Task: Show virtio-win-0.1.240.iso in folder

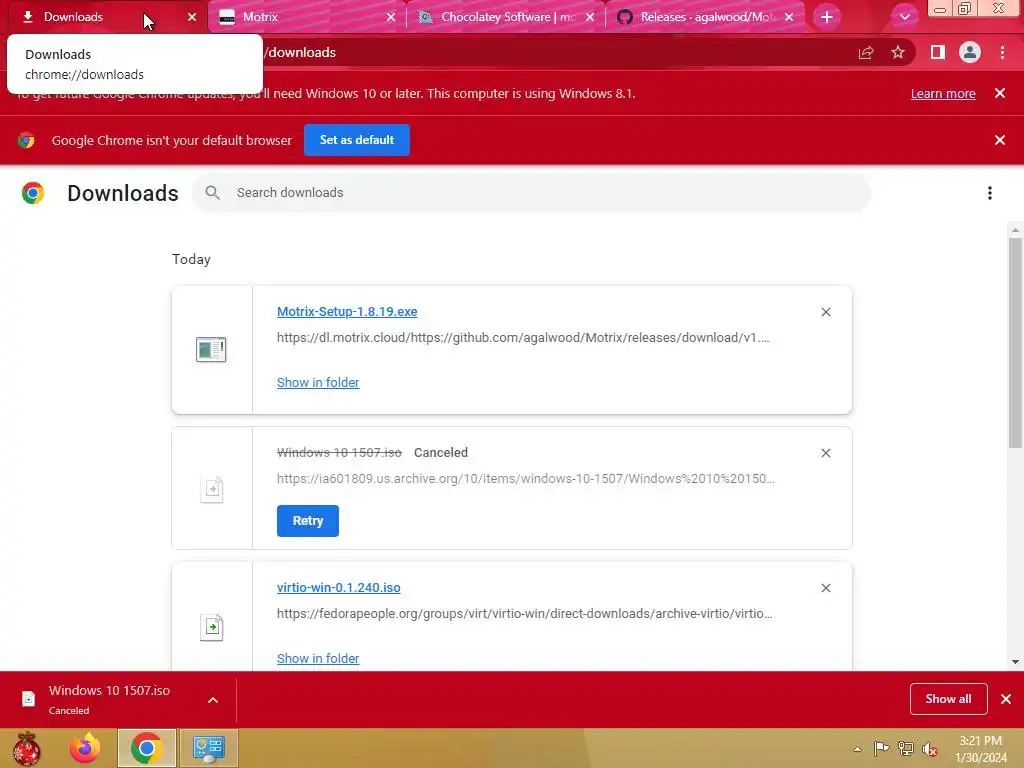Action: [x=318, y=658]
